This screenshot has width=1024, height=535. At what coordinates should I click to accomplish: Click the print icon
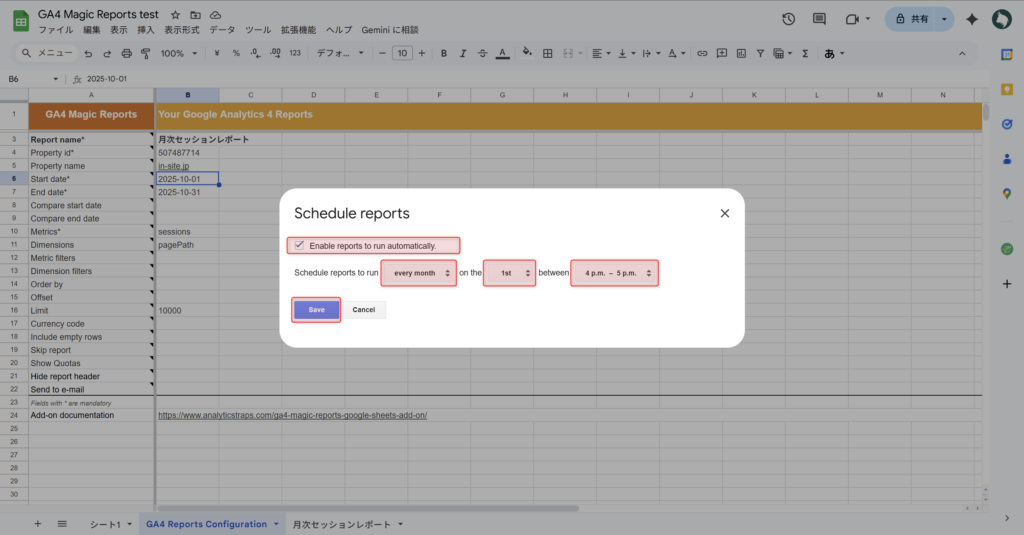[127, 54]
